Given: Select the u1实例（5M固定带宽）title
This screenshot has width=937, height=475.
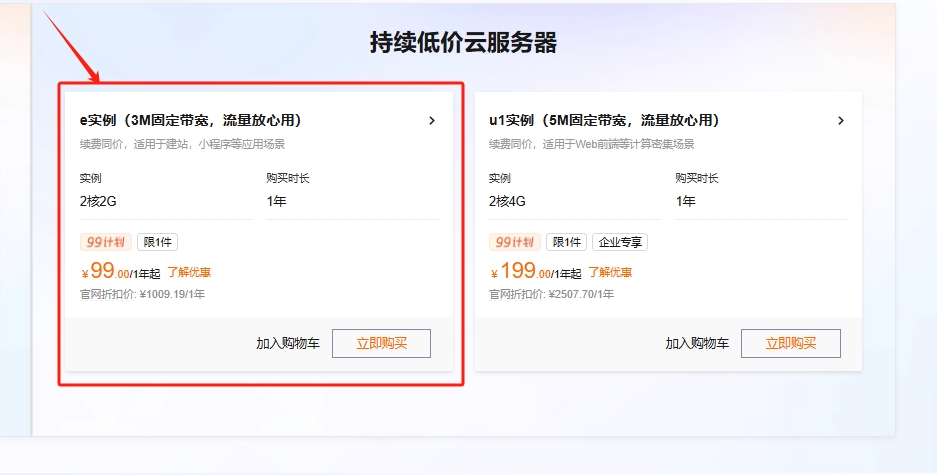Looking at the screenshot, I should [604, 121].
